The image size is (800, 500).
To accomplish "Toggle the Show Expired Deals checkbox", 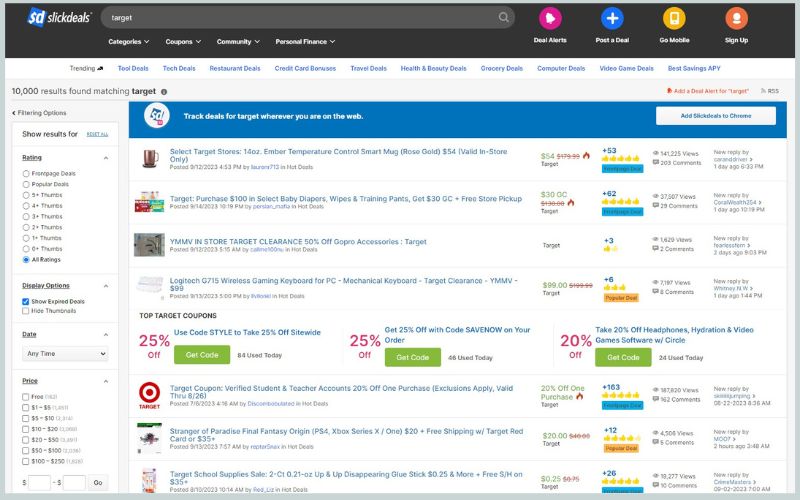I will [x=26, y=302].
